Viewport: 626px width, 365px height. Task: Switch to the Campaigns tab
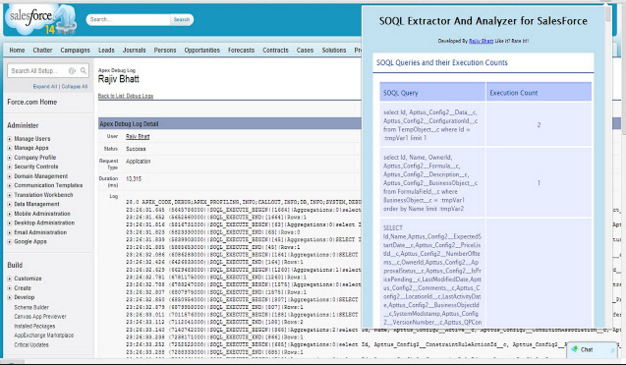75,50
